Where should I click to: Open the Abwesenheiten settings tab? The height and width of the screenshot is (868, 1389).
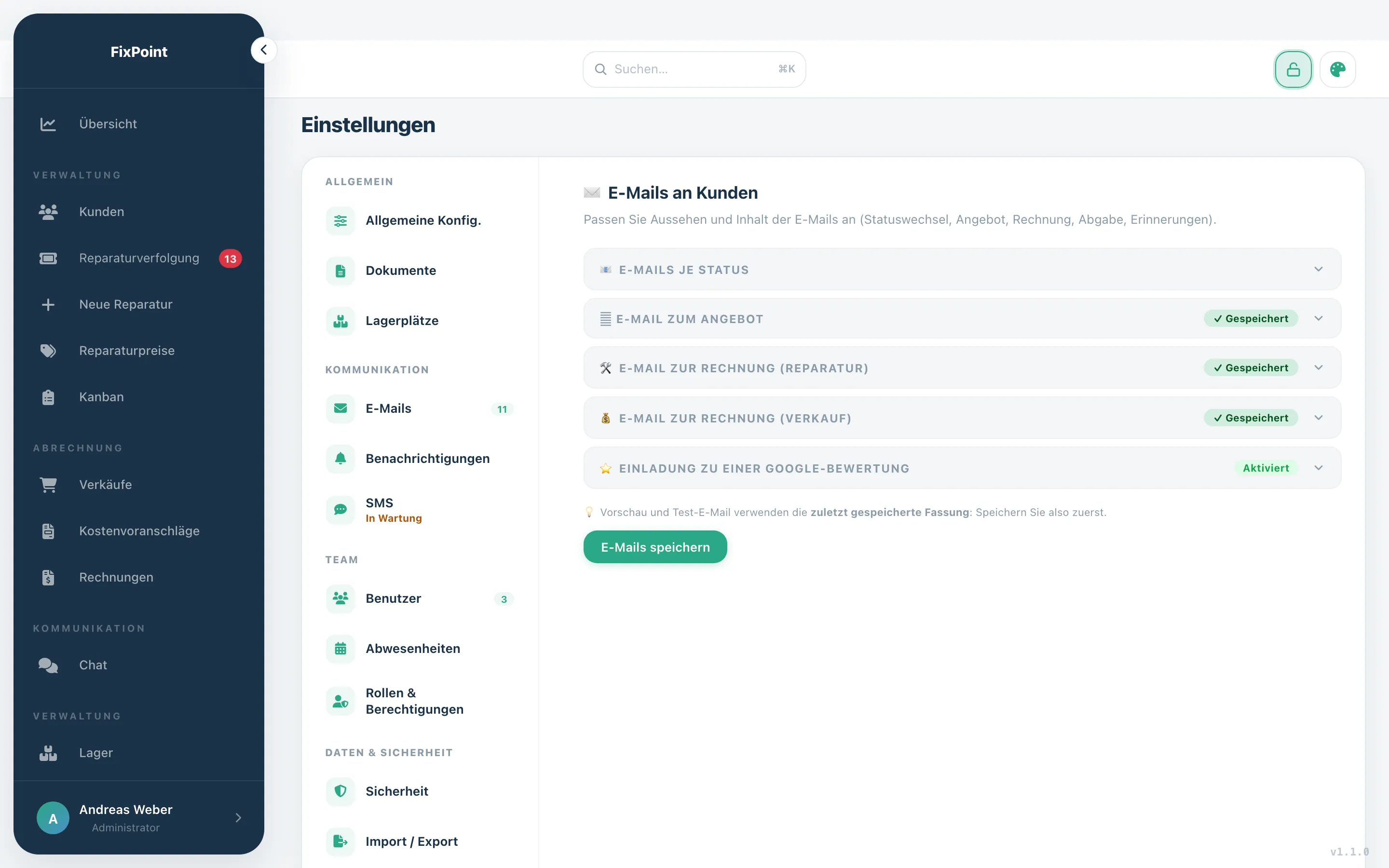(x=420, y=649)
